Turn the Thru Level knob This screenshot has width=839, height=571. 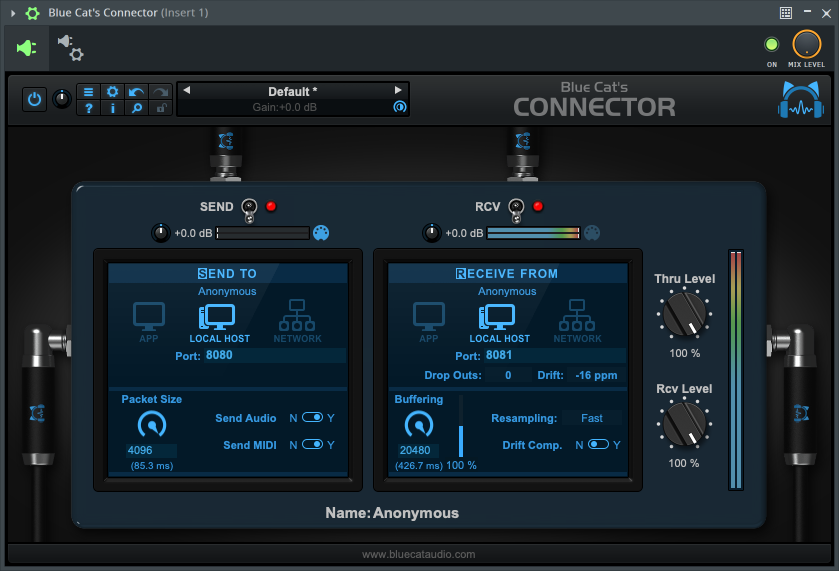pos(684,314)
